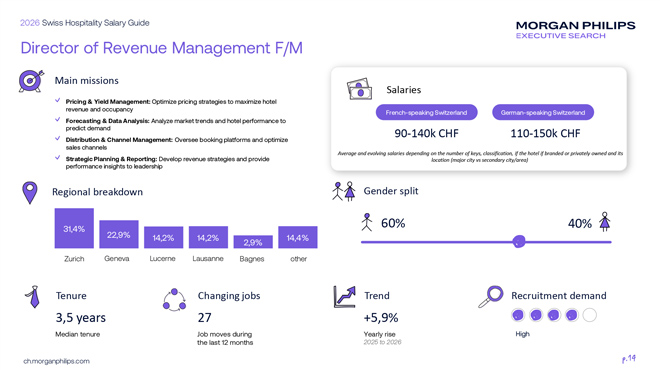
Task: Click the couple icon beside Gender split
Action: 344,191
